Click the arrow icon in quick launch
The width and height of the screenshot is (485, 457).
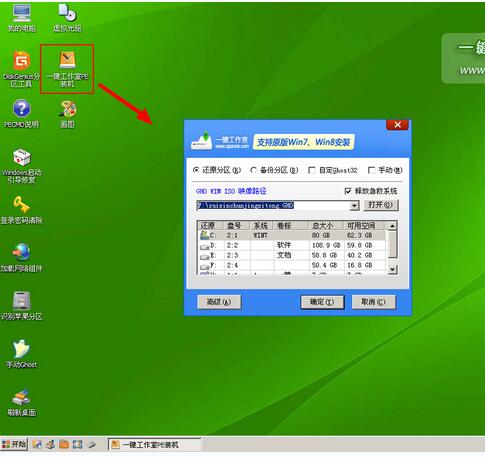(91, 444)
